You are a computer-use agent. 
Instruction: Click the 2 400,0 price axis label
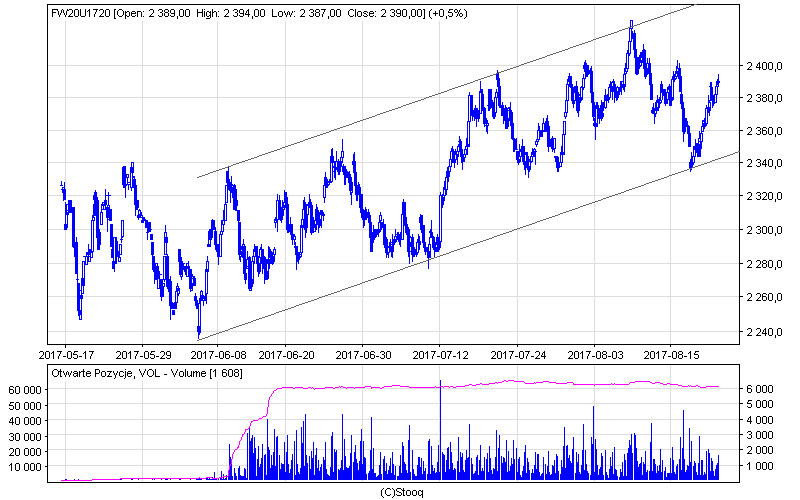(764, 66)
